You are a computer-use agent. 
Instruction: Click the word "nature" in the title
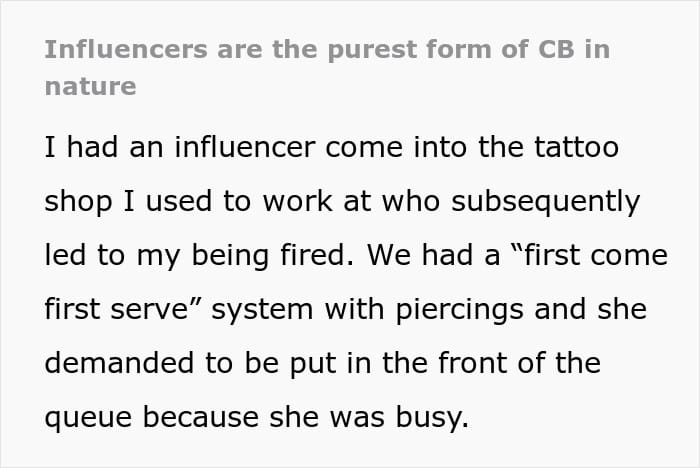pyautogui.click(x=90, y=86)
